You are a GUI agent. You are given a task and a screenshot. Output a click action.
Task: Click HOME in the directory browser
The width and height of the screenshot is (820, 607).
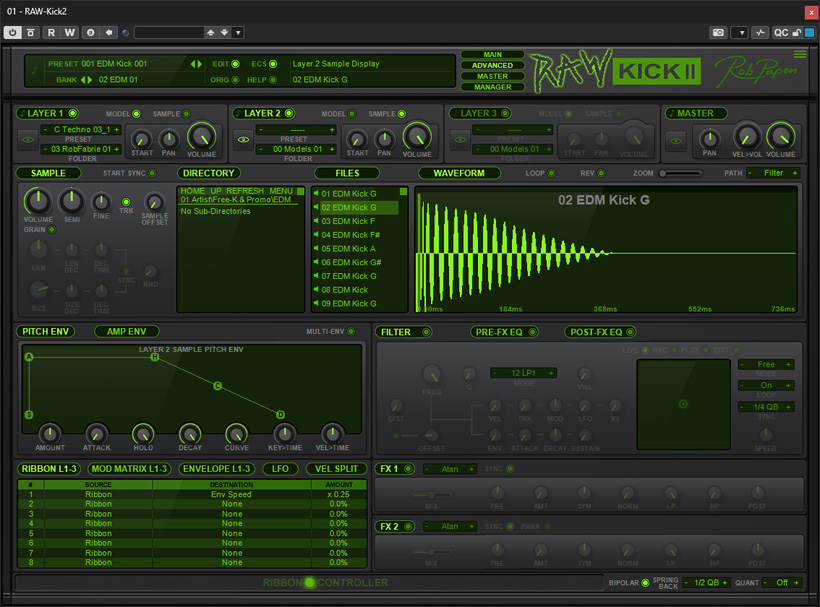point(192,191)
